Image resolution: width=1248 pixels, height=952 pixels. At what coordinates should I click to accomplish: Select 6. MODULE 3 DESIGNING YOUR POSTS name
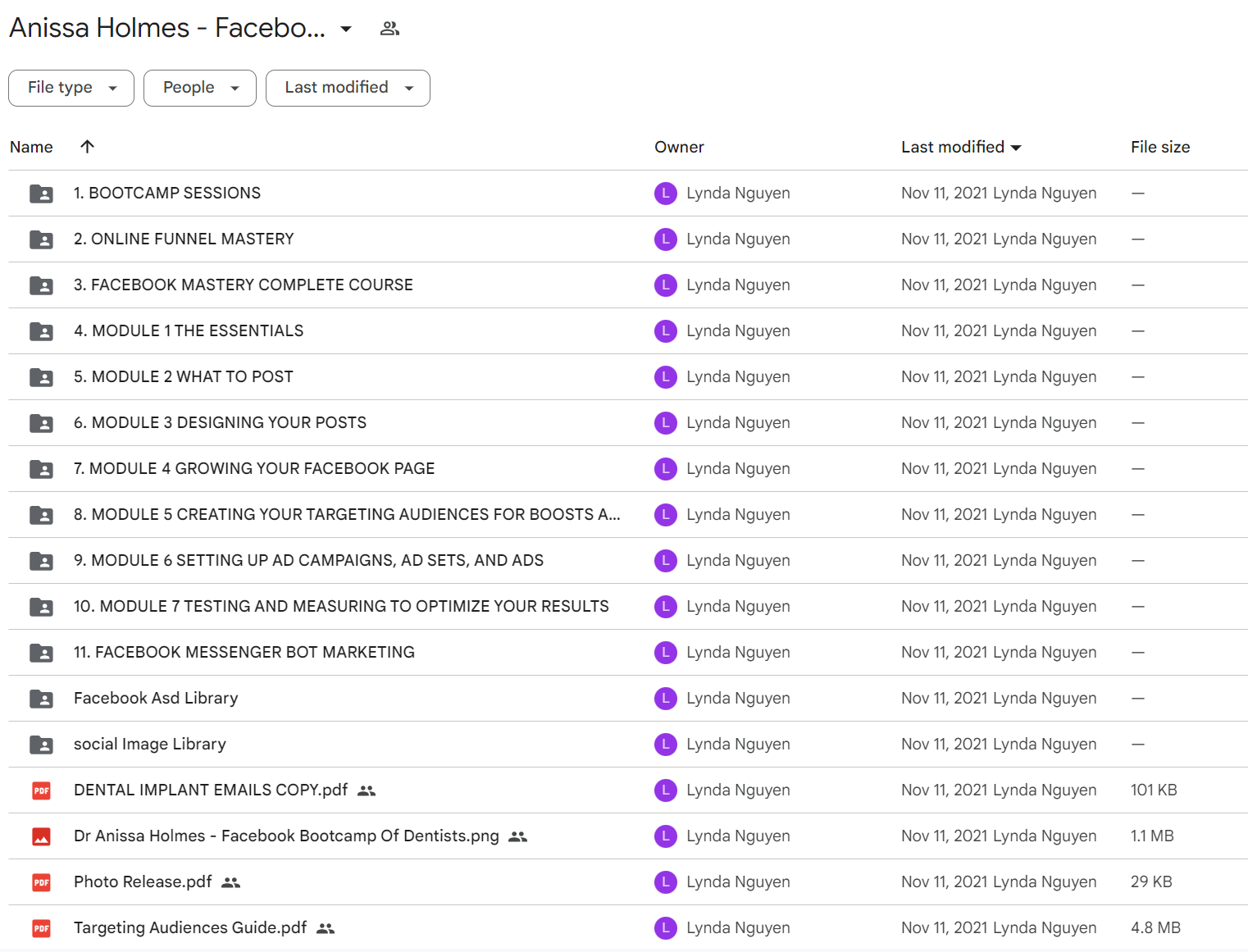(221, 422)
